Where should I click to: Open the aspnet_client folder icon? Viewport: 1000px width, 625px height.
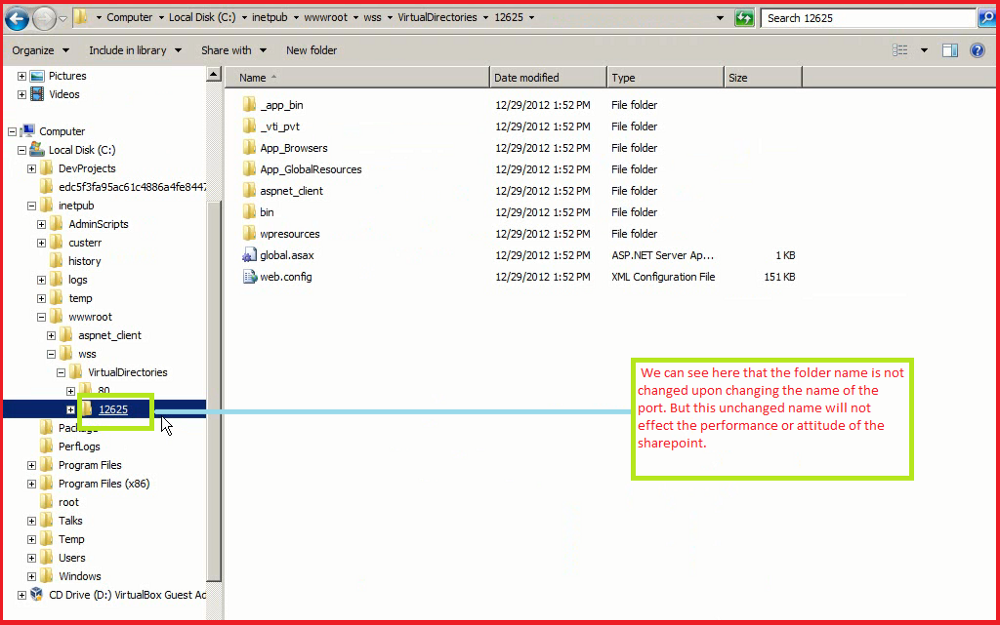(x=250, y=190)
